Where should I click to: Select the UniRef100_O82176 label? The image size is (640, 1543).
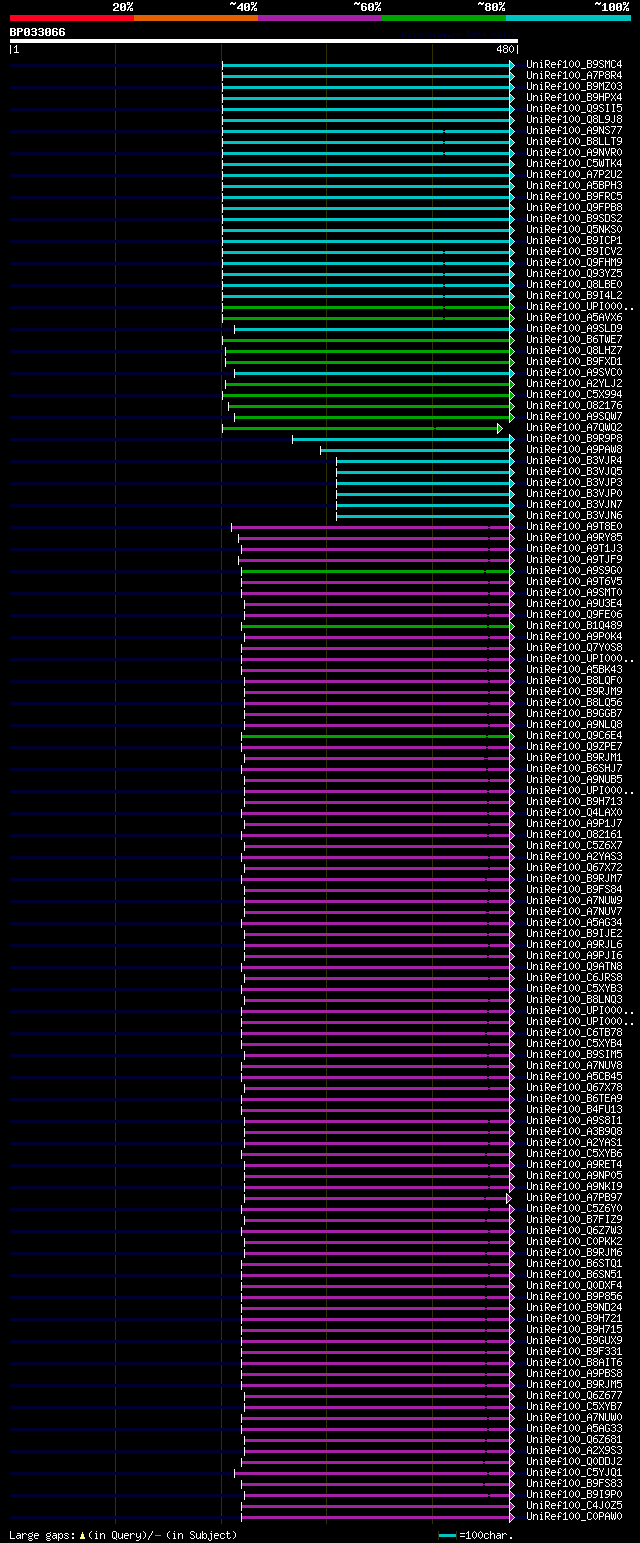point(574,406)
